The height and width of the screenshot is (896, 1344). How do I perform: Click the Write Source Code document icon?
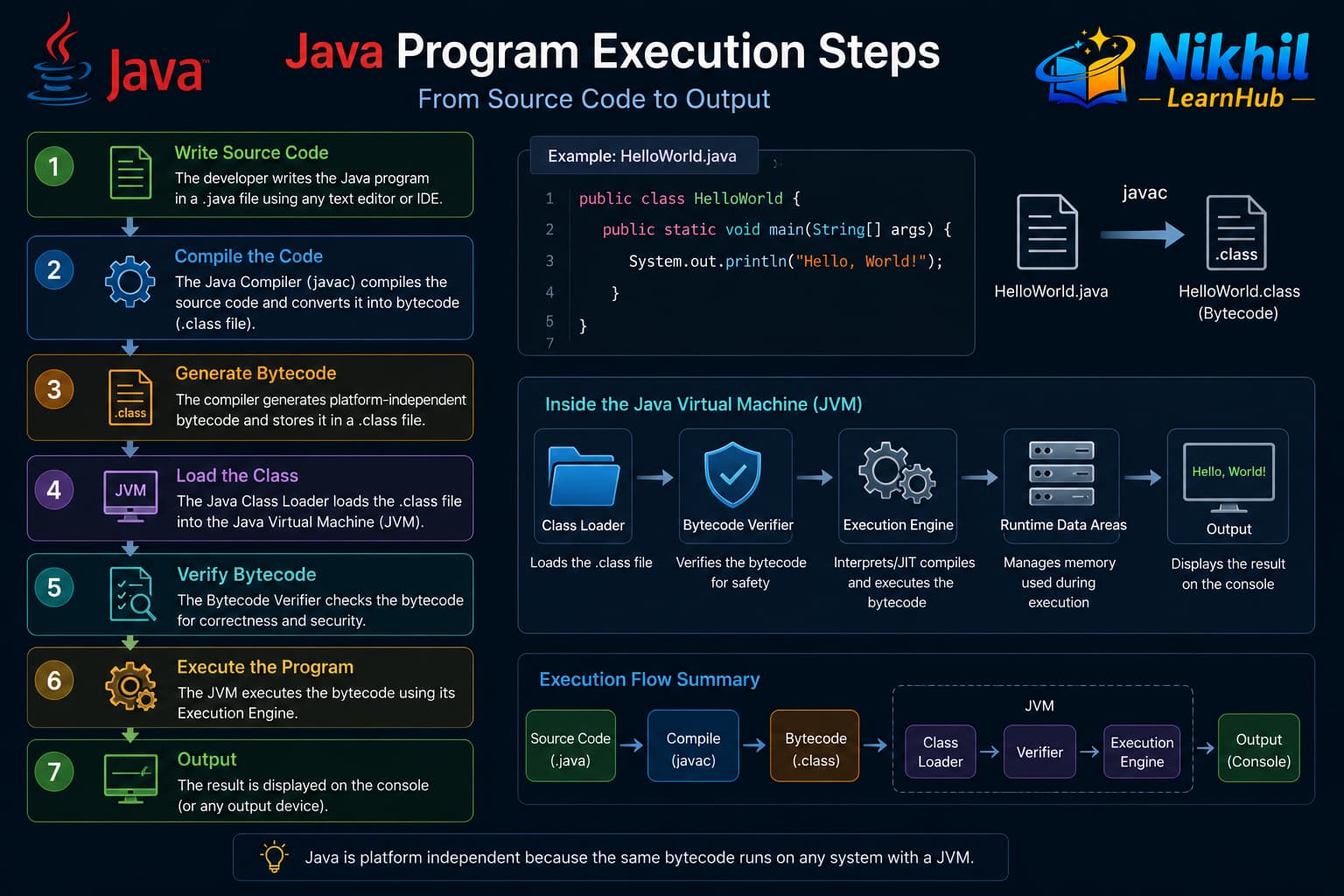pos(130,173)
